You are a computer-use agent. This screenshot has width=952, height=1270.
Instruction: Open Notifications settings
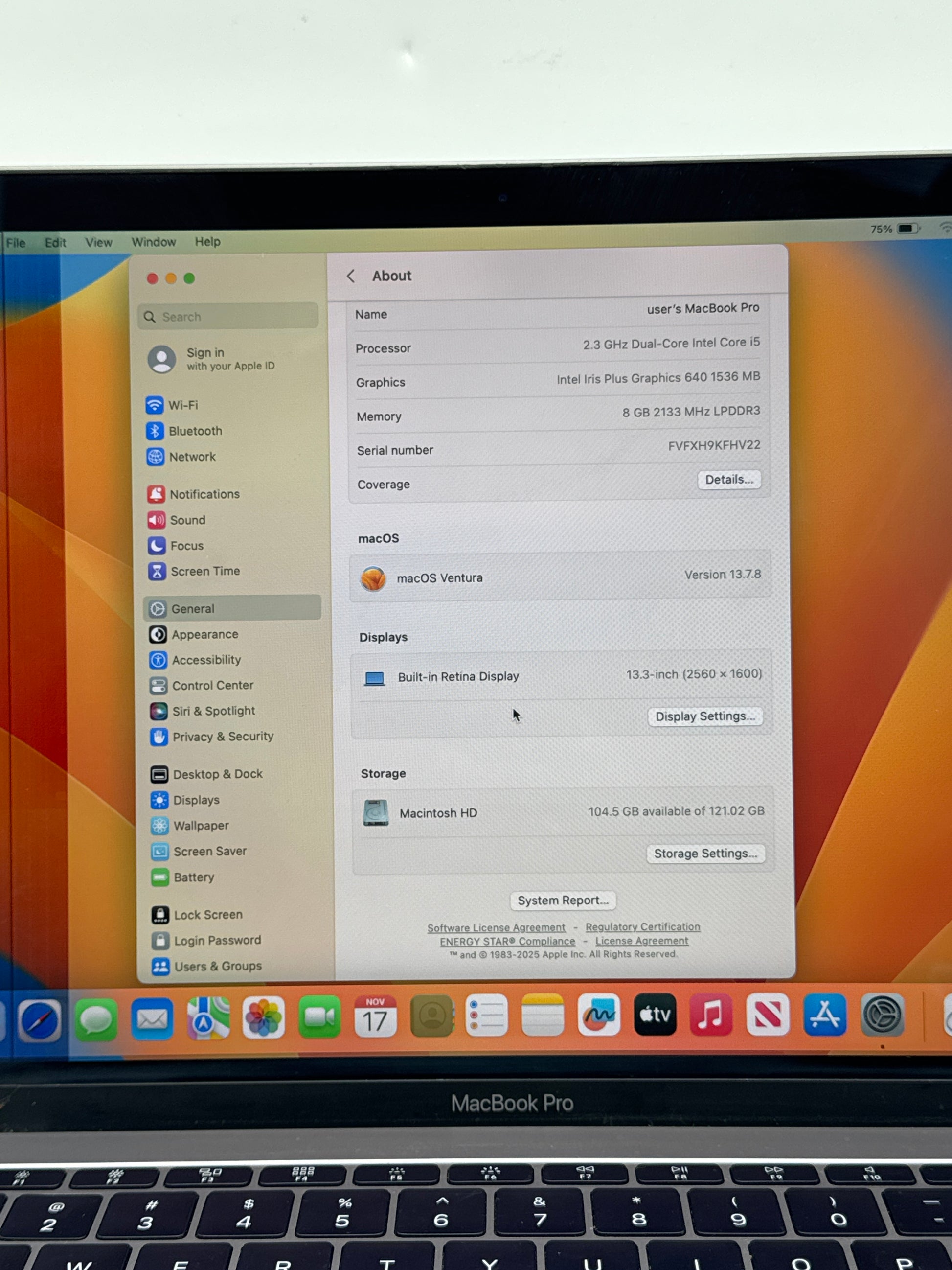point(204,494)
